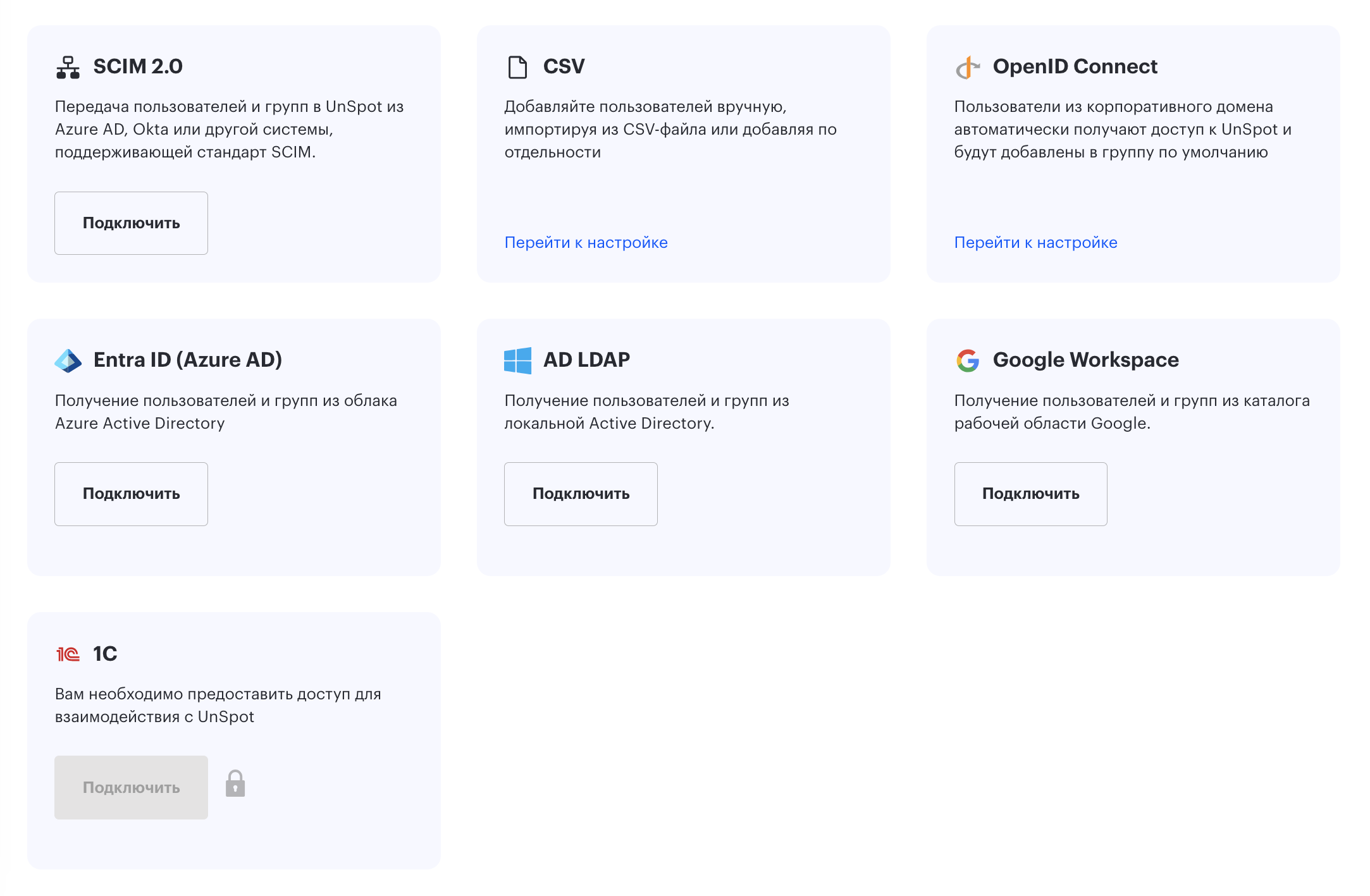Open OpenID Connect Перейти к настройке link
This screenshot has height=896, width=1370.
(1035, 243)
